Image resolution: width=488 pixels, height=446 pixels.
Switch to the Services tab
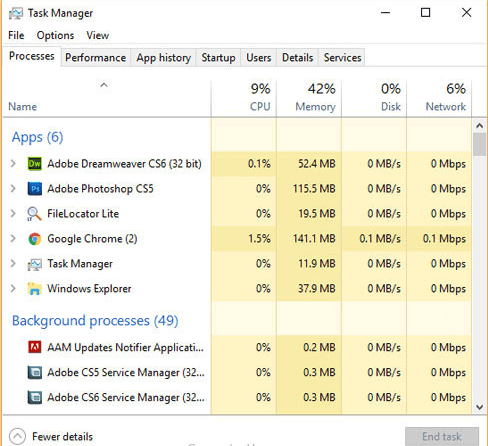tap(342, 58)
